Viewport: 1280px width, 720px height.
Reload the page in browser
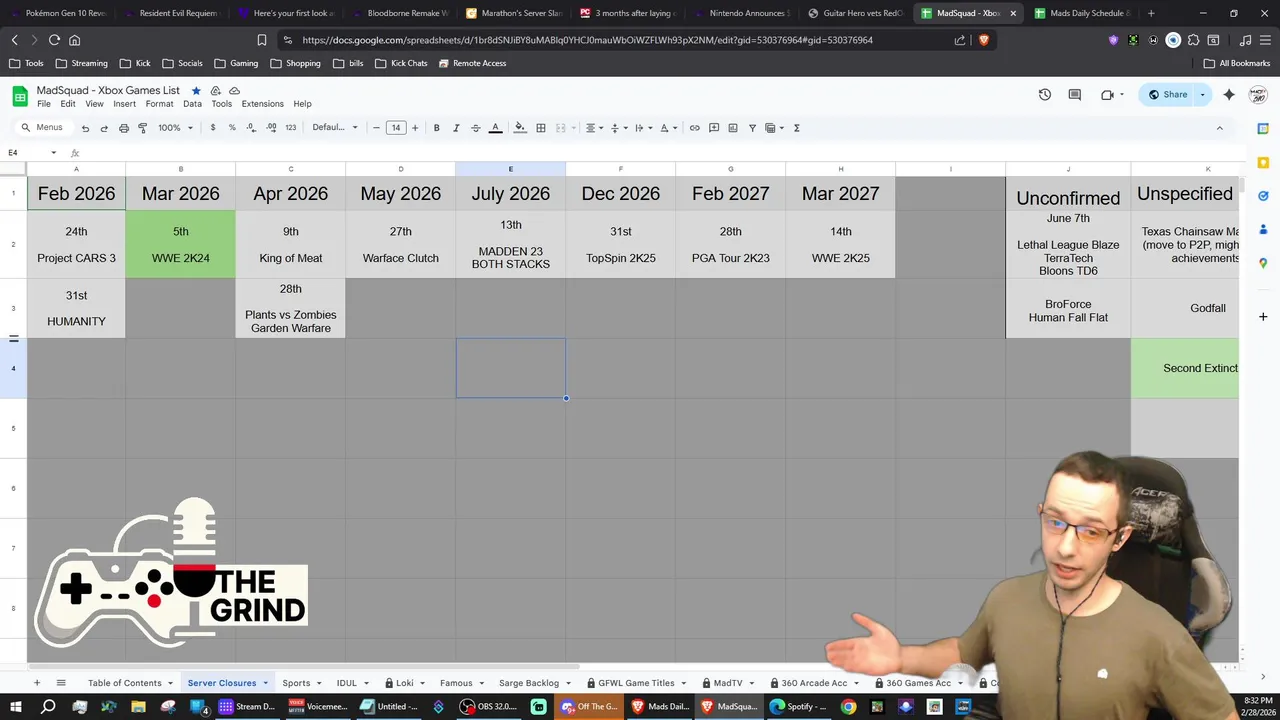(x=54, y=40)
